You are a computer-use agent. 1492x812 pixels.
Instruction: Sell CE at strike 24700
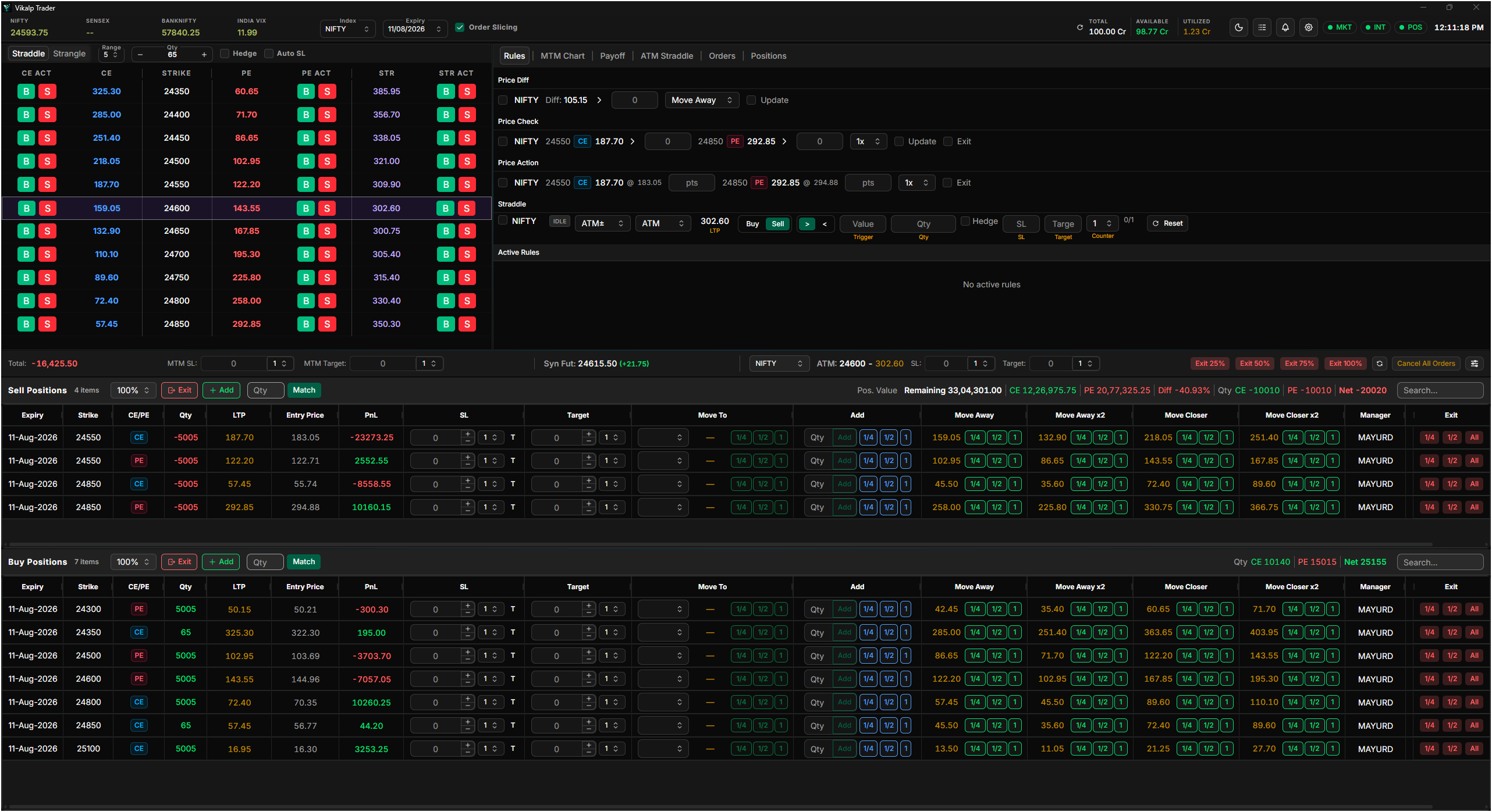tap(47, 254)
